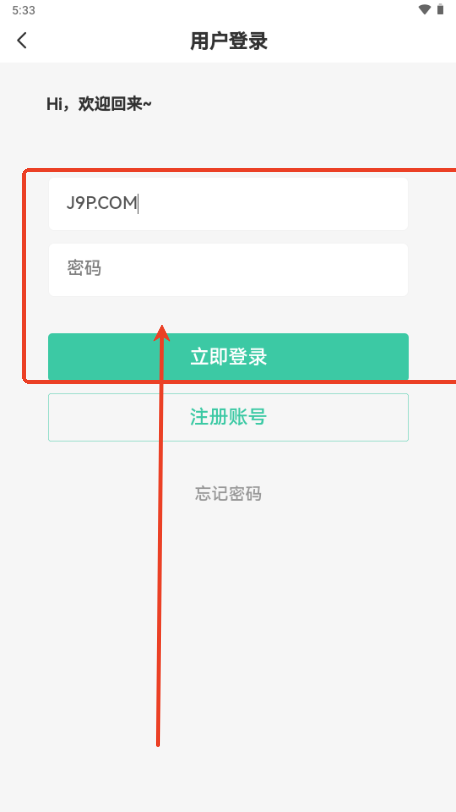Open 注册账号 to register an account
The width and height of the screenshot is (456, 812).
(x=228, y=417)
